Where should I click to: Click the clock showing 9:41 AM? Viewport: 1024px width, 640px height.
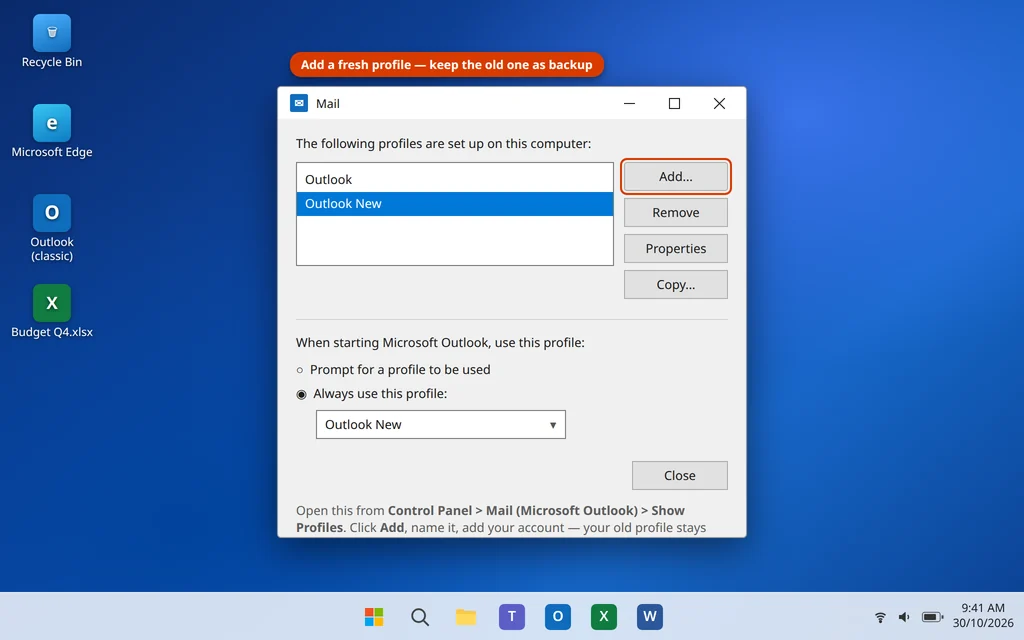tap(983, 608)
